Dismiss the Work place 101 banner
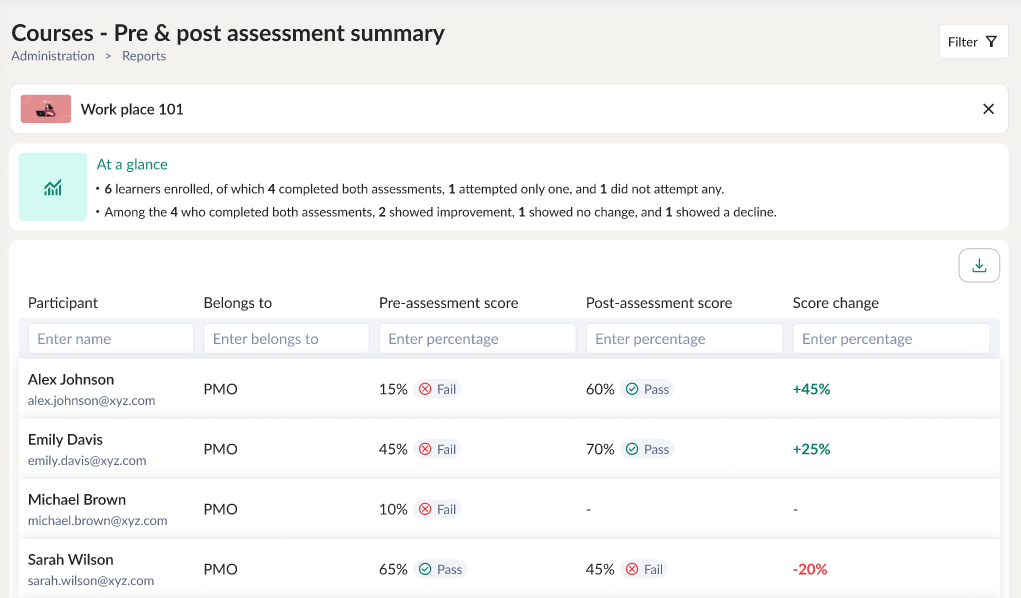This screenshot has height=598, width=1021. (988, 108)
